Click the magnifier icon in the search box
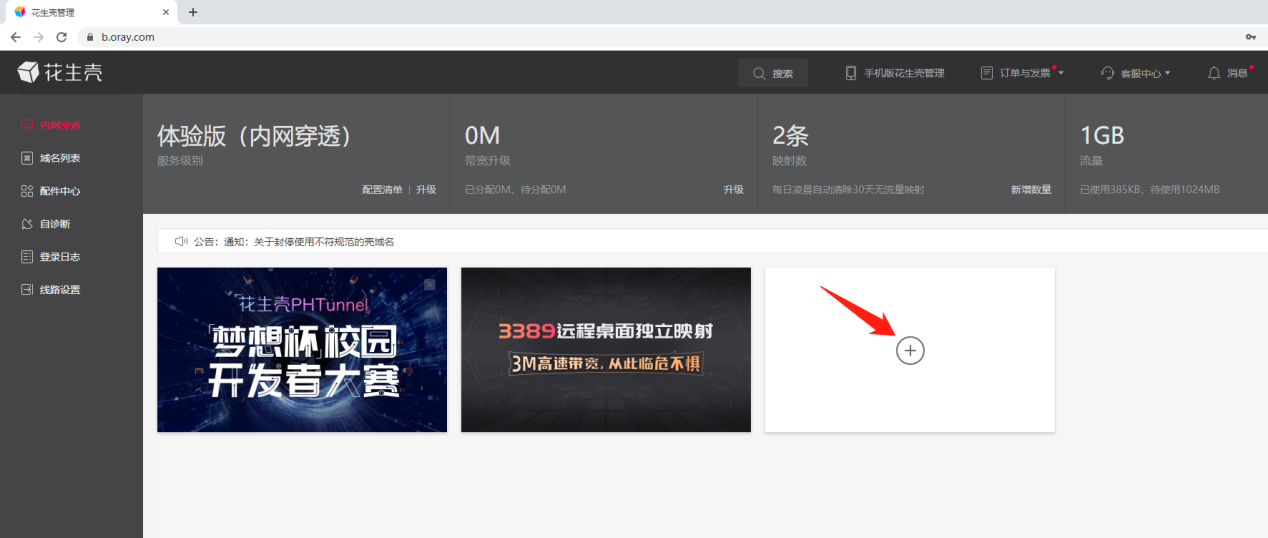The height and width of the screenshot is (538, 1268). (x=760, y=74)
